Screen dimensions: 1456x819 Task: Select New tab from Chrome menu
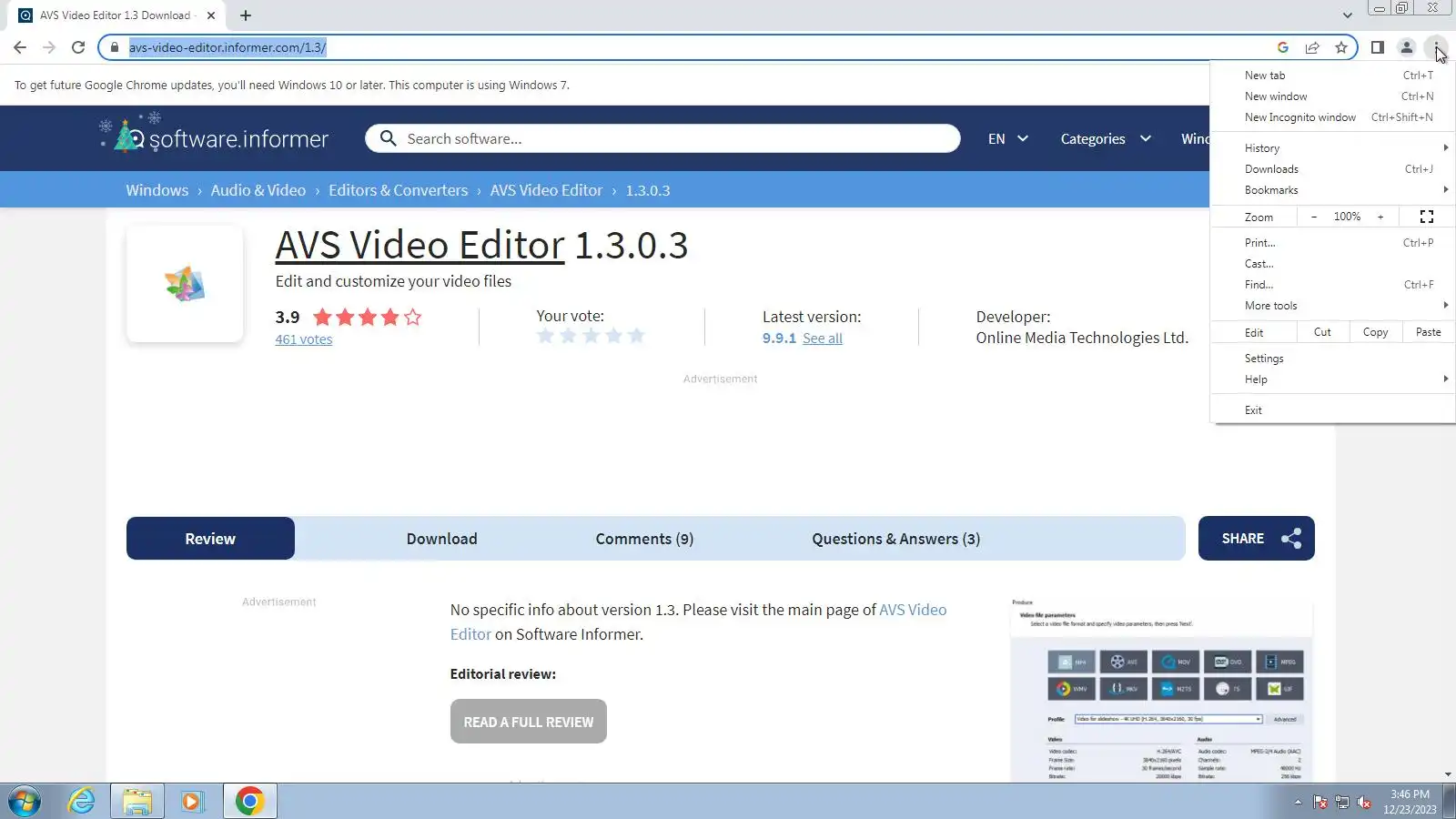pyautogui.click(x=1333, y=76)
